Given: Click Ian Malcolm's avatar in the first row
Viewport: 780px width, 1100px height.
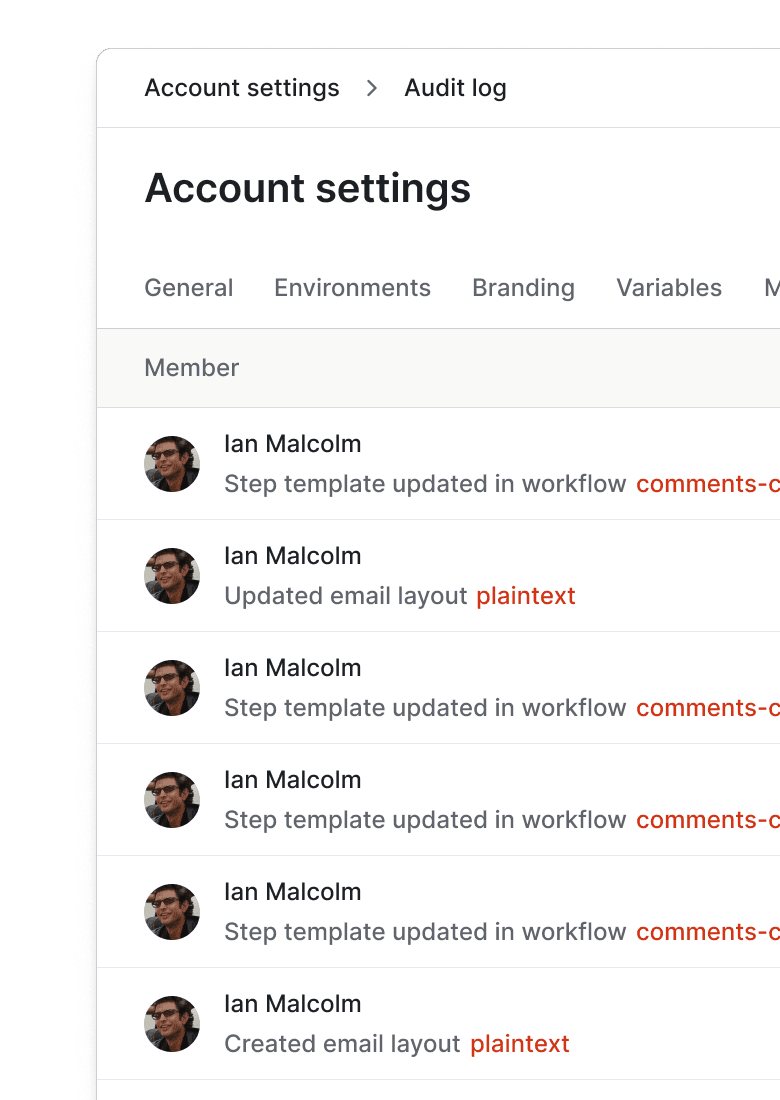Looking at the screenshot, I should pos(172,464).
